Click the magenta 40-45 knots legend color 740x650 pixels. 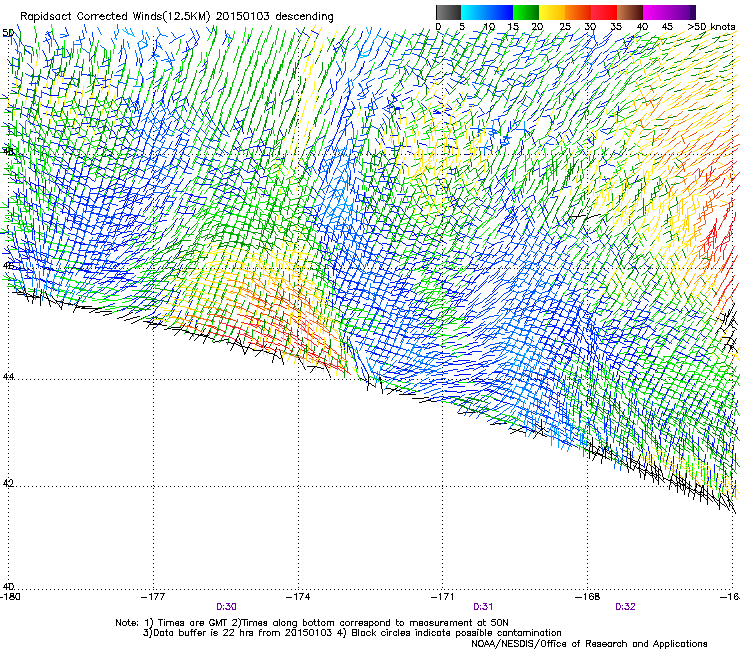656,12
